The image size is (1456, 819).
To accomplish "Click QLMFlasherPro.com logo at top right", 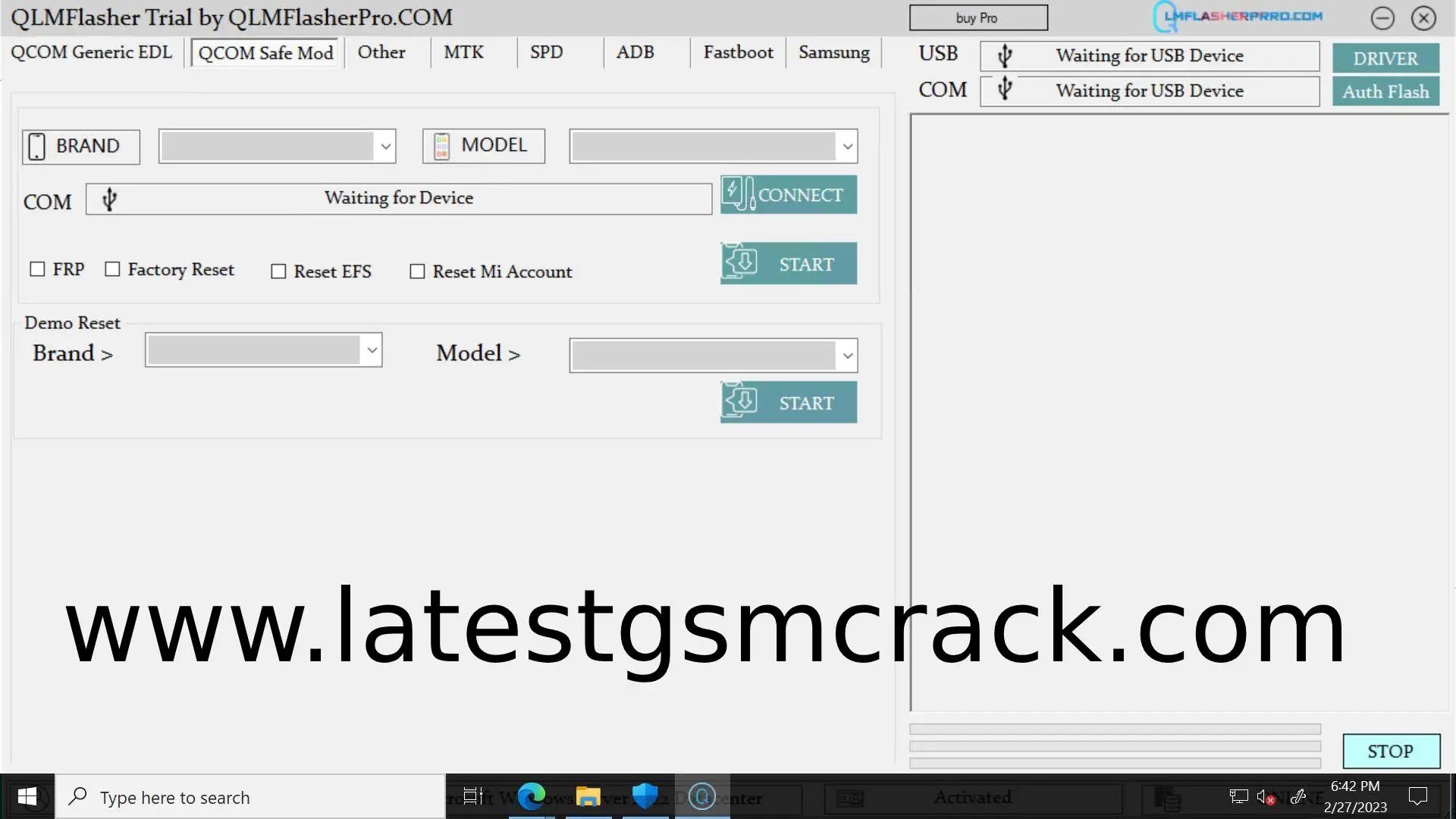I will 1238,17.
